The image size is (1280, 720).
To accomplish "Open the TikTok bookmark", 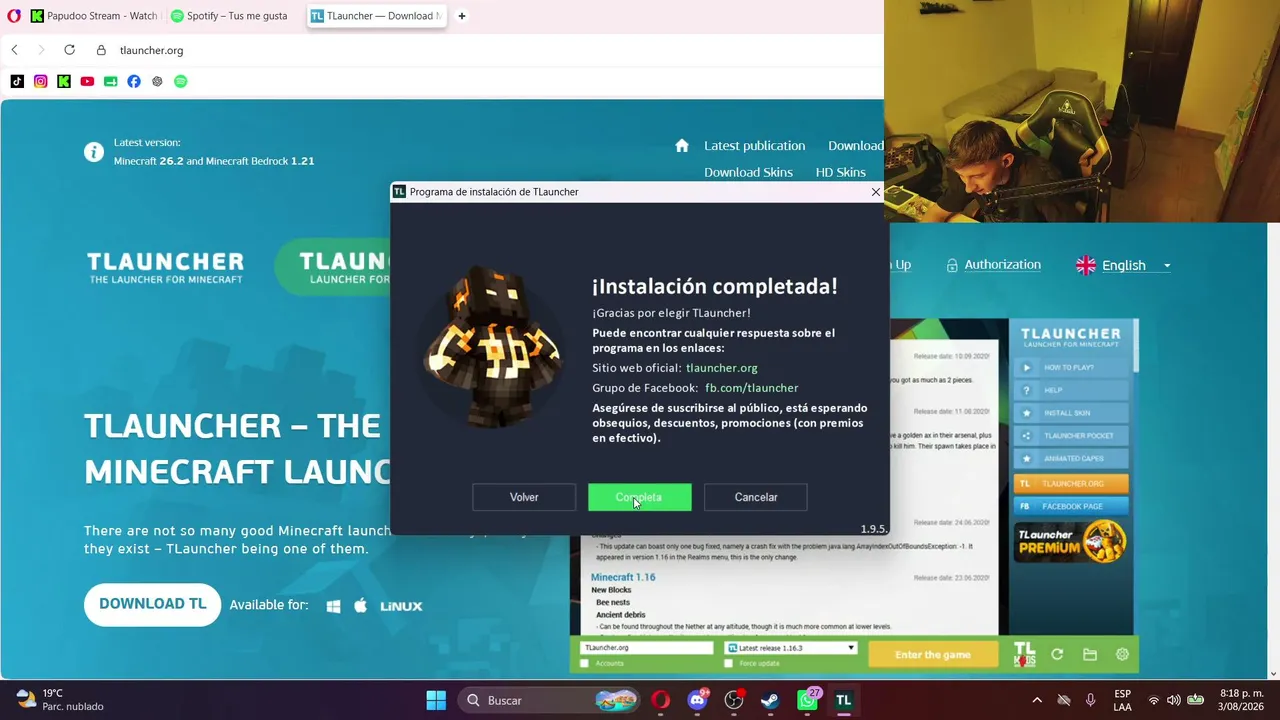I will [17, 81].
